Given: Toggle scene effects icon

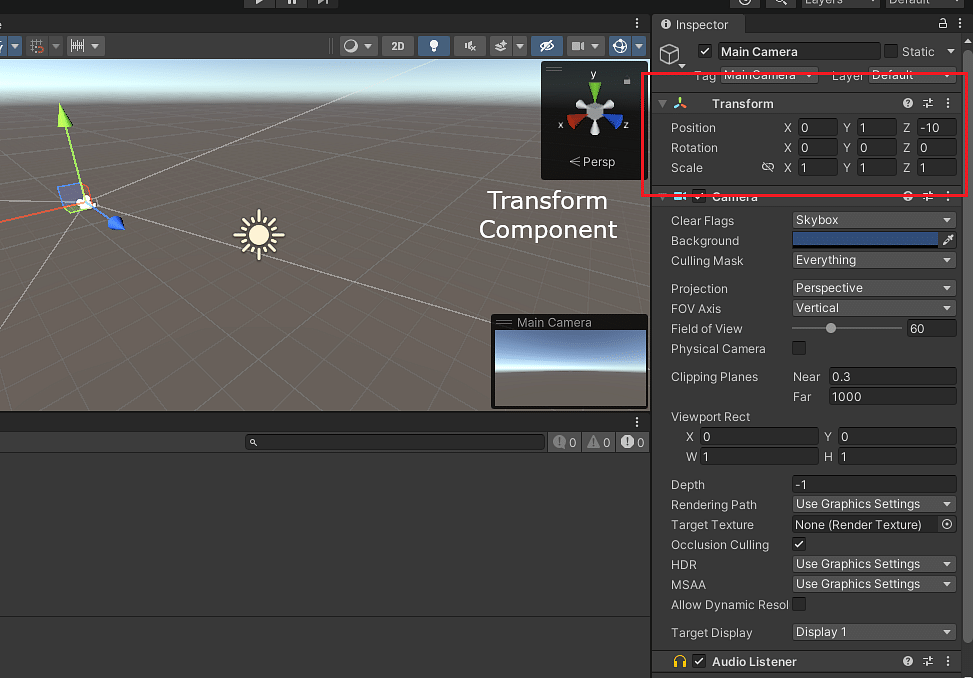Looking at the screenshot, I should (x=501, y=46).
